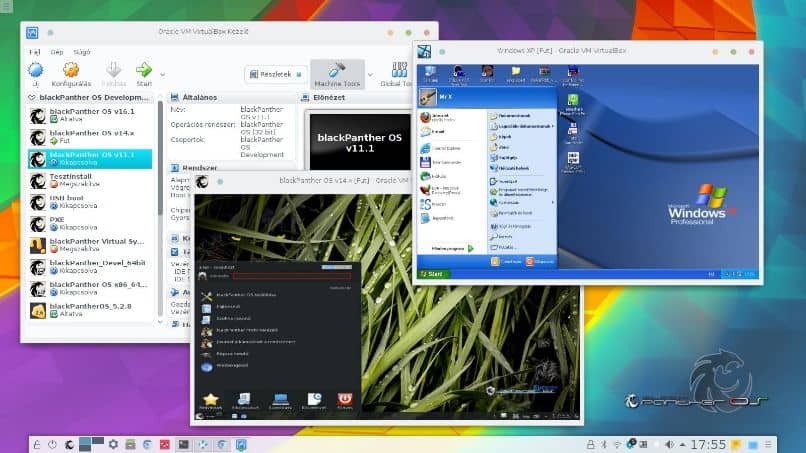This screenshot has height=453, width=806.
Task: Select blackPanther_Devel_64bit machine
Action: coord(90,266)
